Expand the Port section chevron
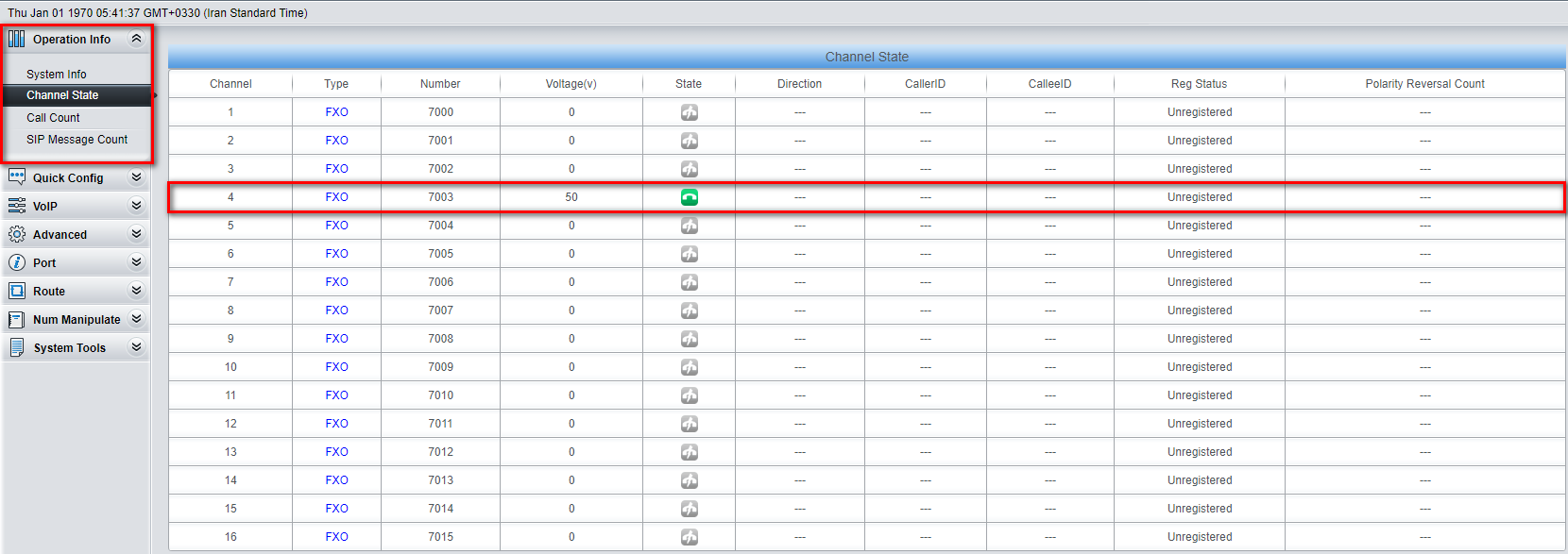The width and height of the screenshot is (1568, 554). (x=136, y=261)
